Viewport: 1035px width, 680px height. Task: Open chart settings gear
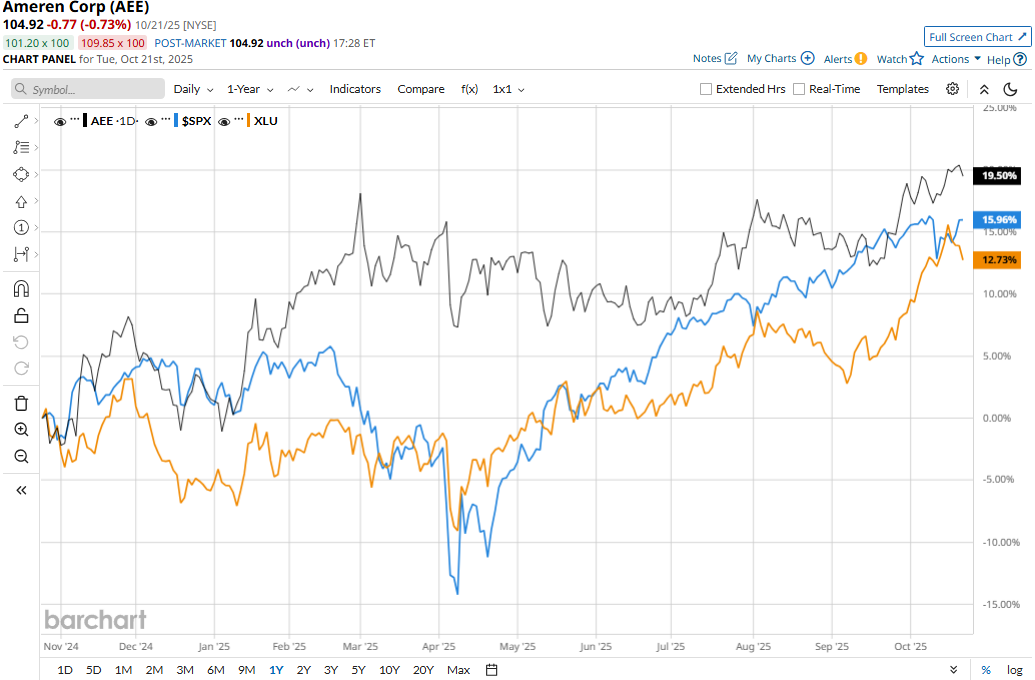pyautogui.click(x=952, y=88)
